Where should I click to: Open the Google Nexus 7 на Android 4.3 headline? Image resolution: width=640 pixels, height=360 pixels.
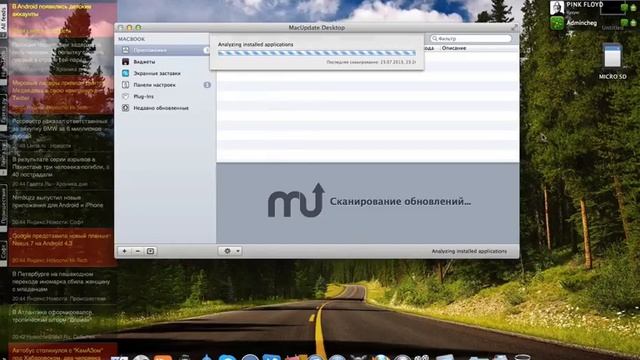tap(61, 239)
